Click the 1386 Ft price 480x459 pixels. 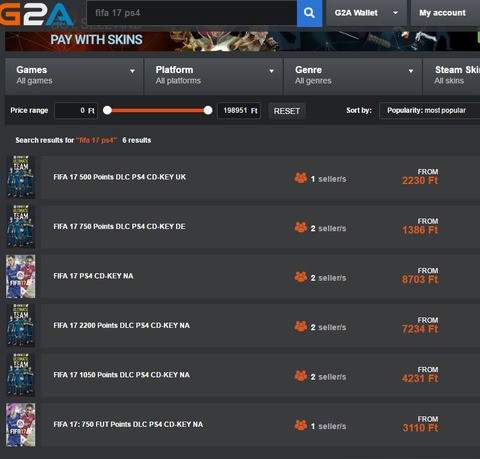pos(420,230)
